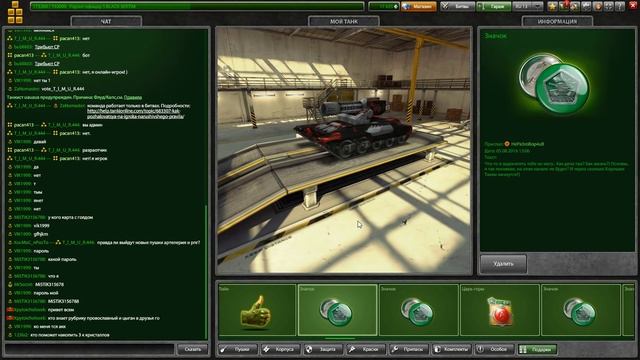Screen dimensions: 640x360
Task: Select the third Значок badge gift
Action: [418, 310]
